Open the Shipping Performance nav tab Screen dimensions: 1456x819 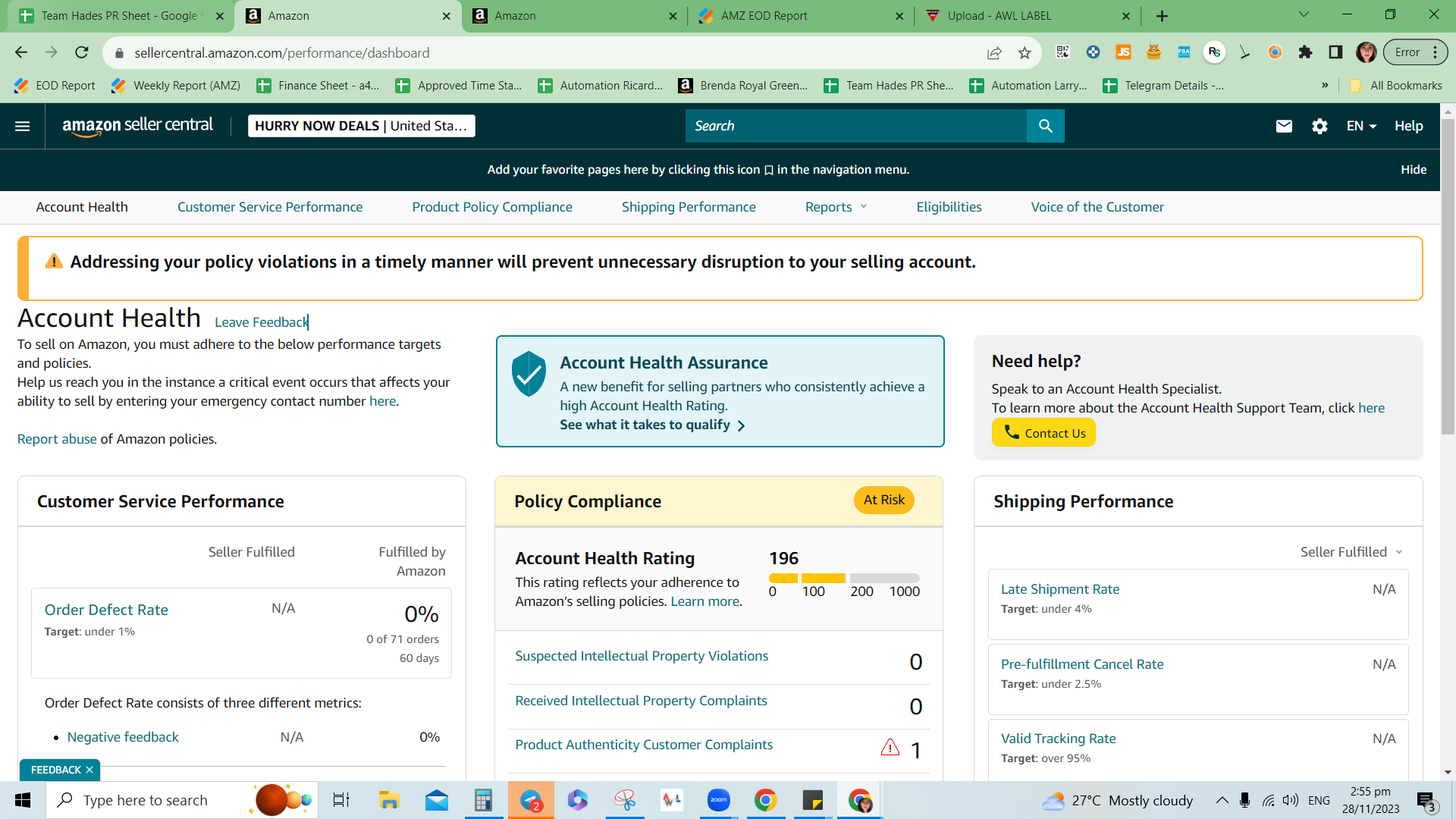(689, 207)
